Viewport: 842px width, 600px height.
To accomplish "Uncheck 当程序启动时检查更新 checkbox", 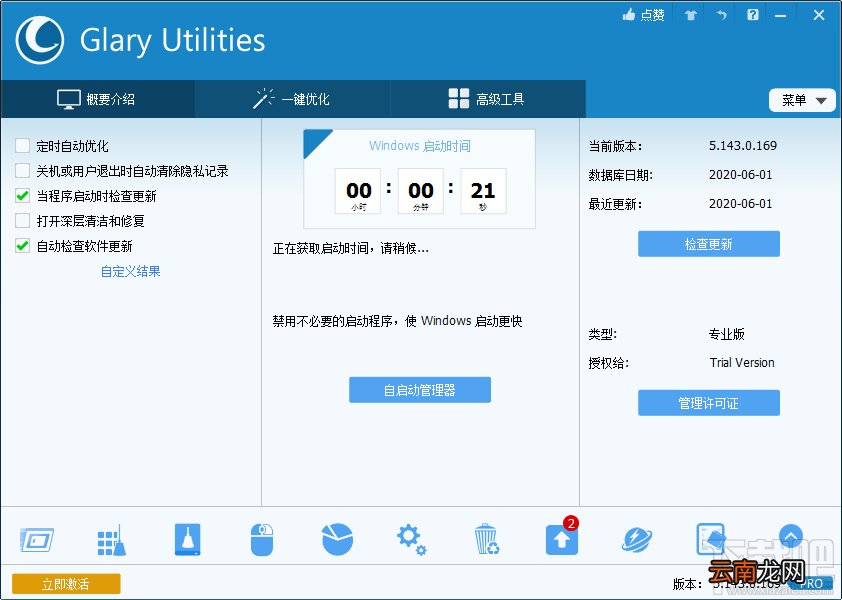I will [x=23, y=196].
